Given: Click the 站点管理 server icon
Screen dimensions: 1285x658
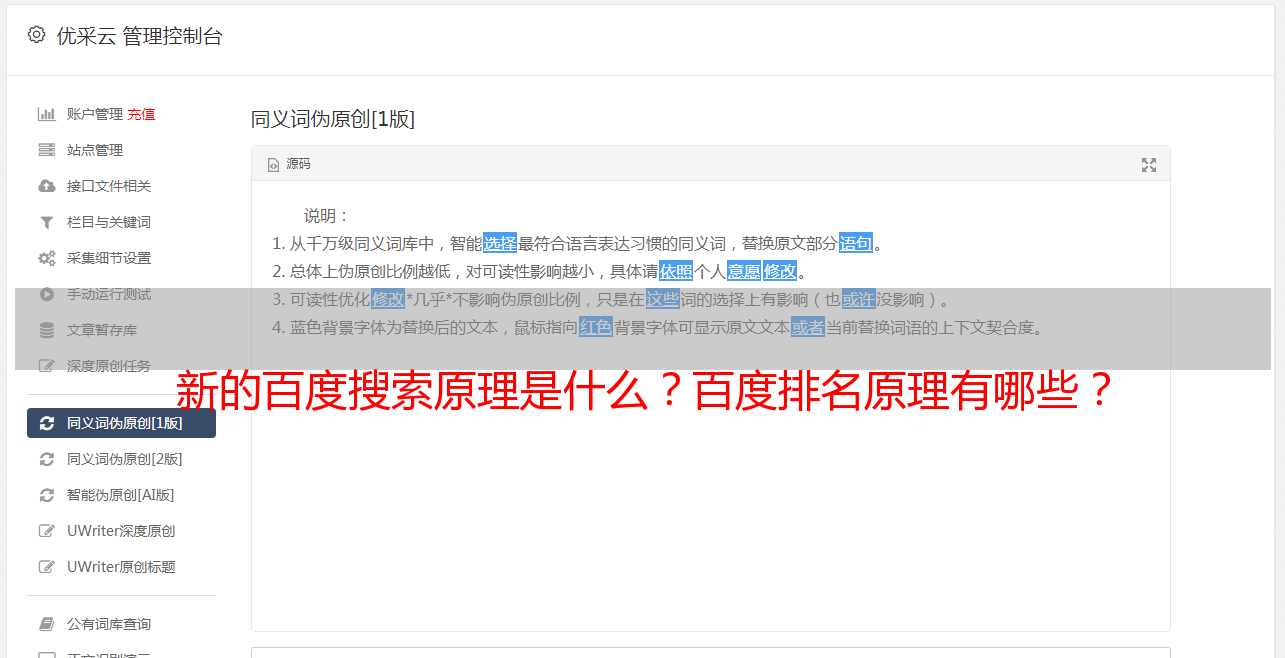Looking at the screenshot, I should [x=46, y=150].
